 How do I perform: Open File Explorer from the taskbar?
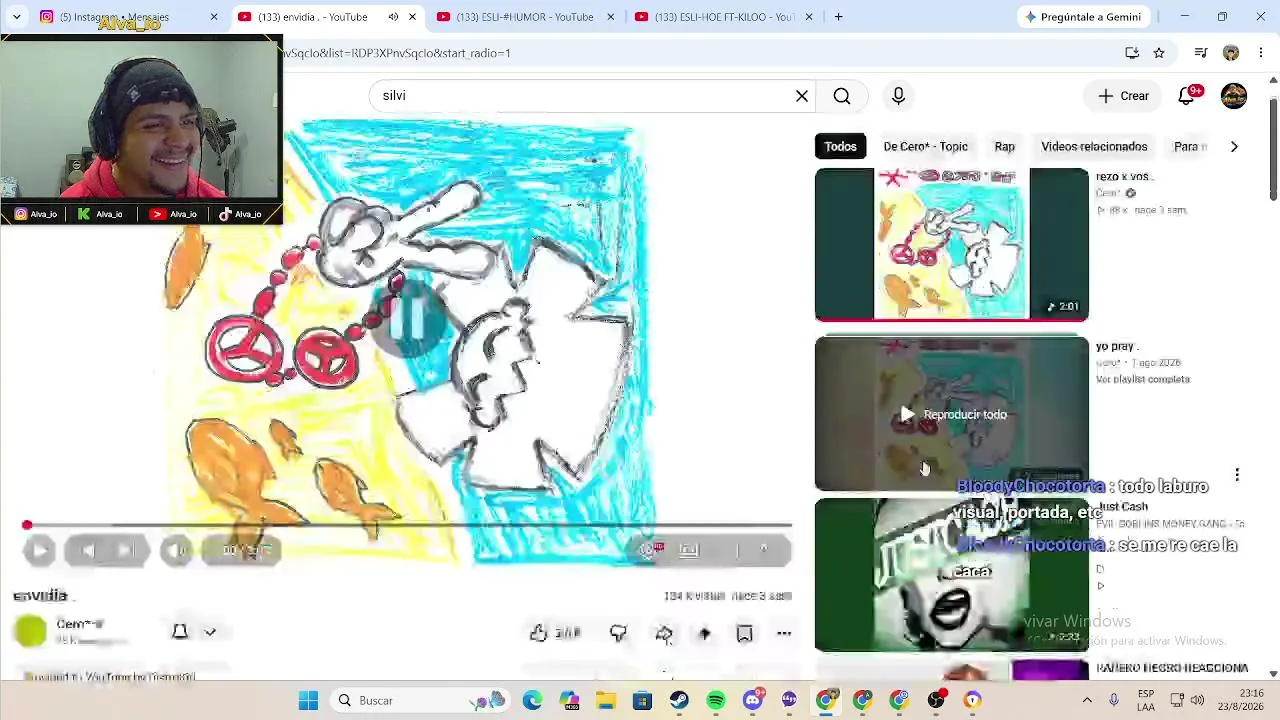pyautogui.click(x=606, y=701)
